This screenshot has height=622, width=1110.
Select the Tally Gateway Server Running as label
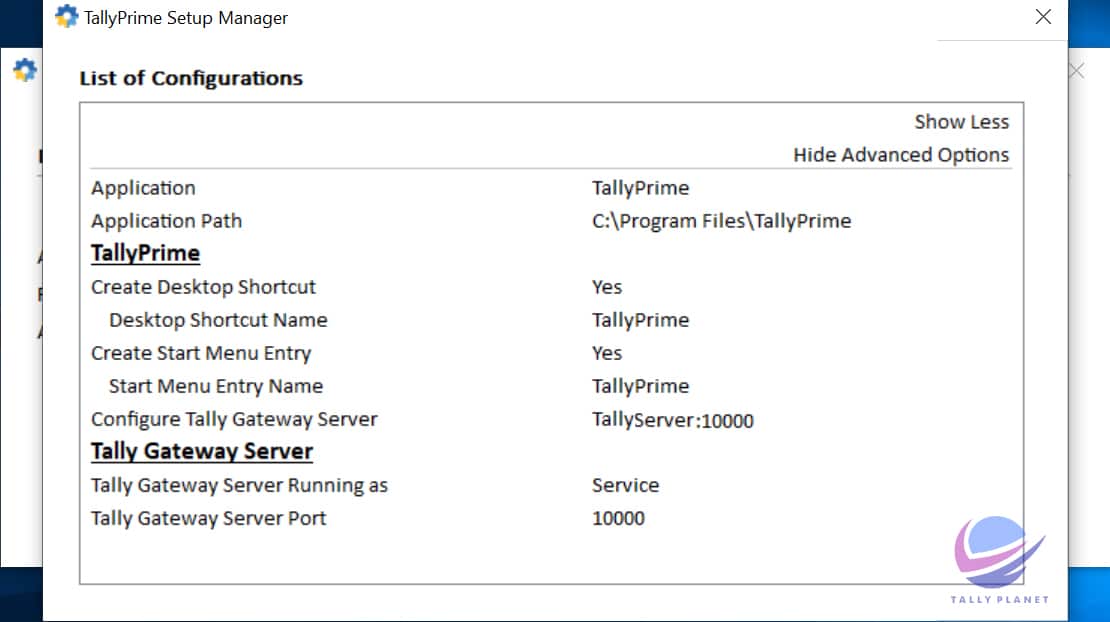click(239, 485)
